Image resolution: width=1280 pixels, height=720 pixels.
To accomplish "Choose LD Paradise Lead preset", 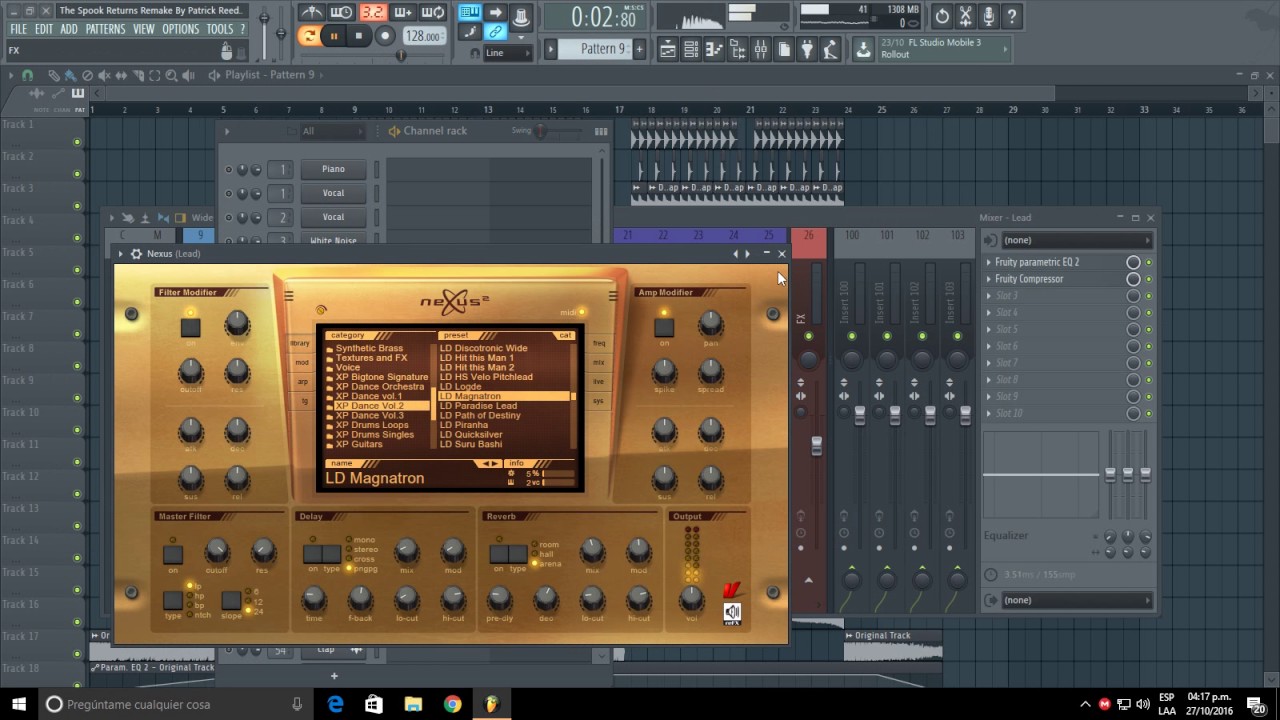I will point(479,406).
